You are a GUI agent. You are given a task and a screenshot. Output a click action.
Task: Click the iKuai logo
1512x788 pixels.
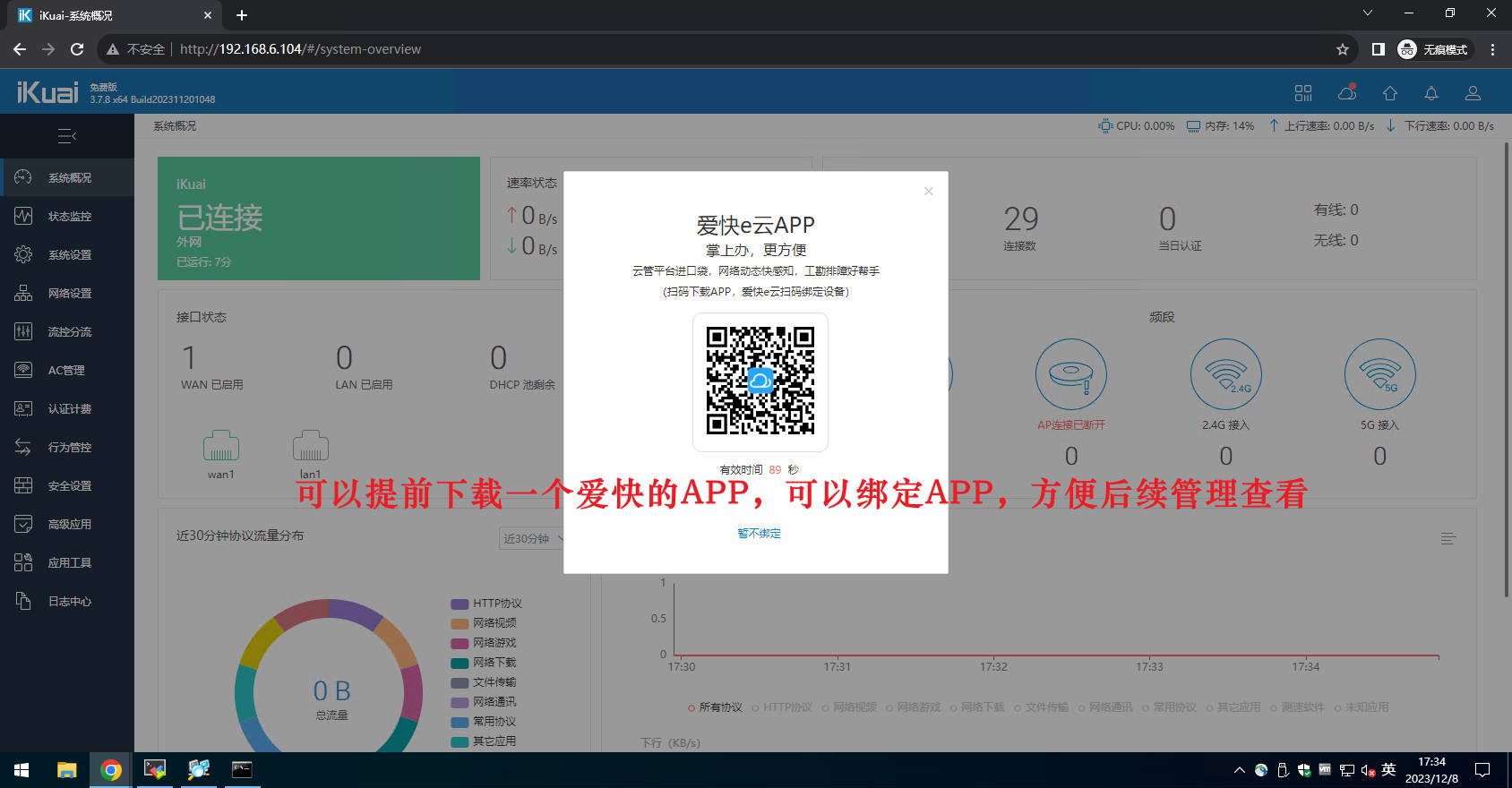tap(47, 92)
